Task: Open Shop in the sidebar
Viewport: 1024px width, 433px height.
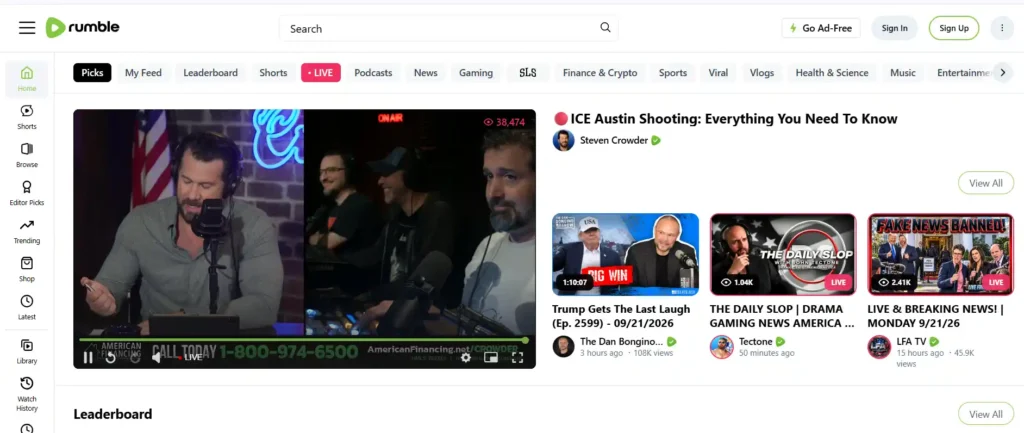Action: tap(27, 269)
